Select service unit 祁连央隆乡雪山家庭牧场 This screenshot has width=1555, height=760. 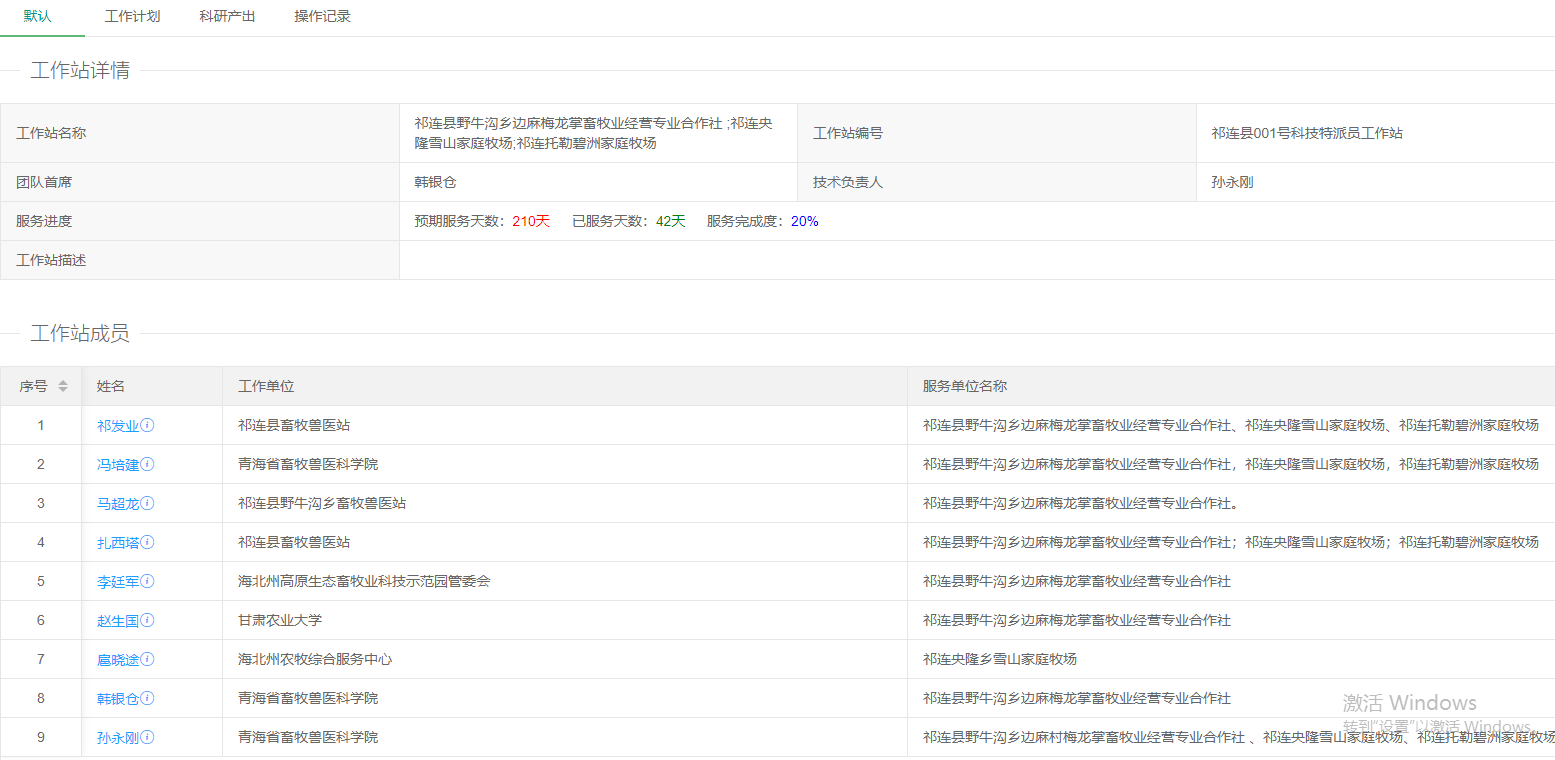point(1000,659)
